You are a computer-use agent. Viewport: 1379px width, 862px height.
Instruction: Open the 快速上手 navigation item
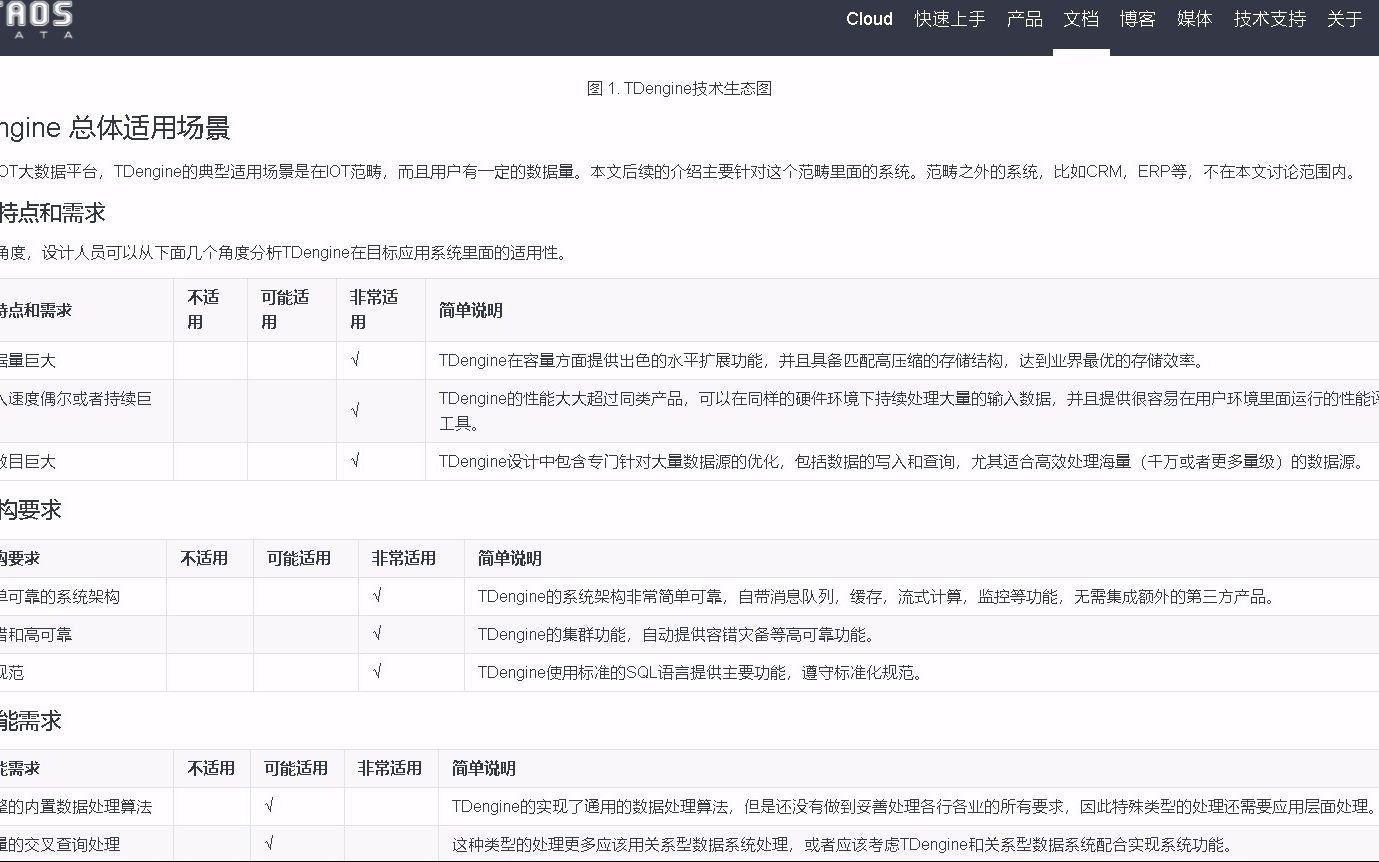coord(949,19)
